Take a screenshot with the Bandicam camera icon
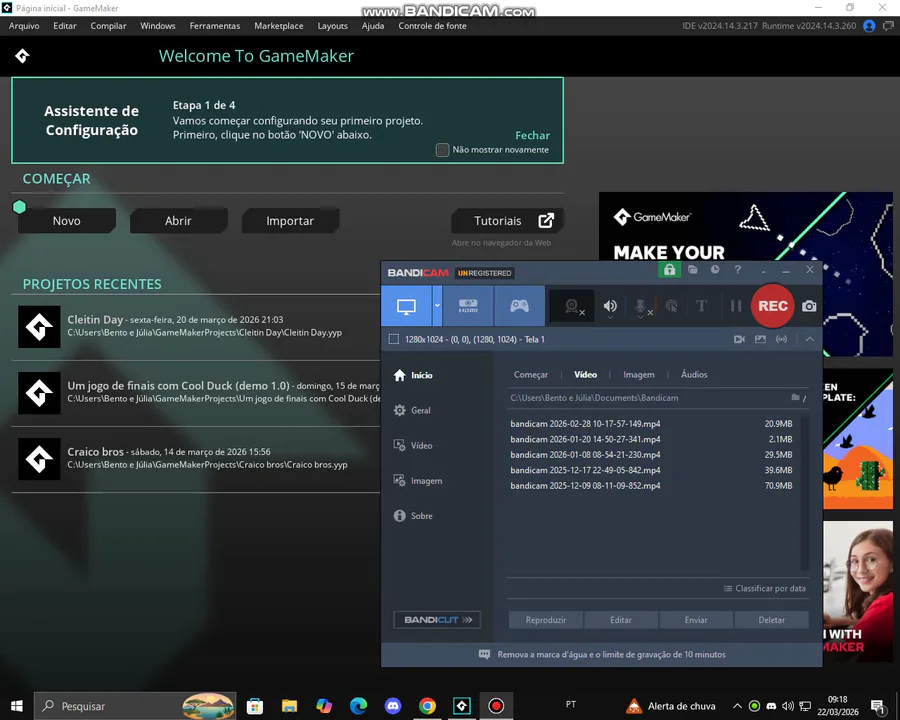 point(809,306)
